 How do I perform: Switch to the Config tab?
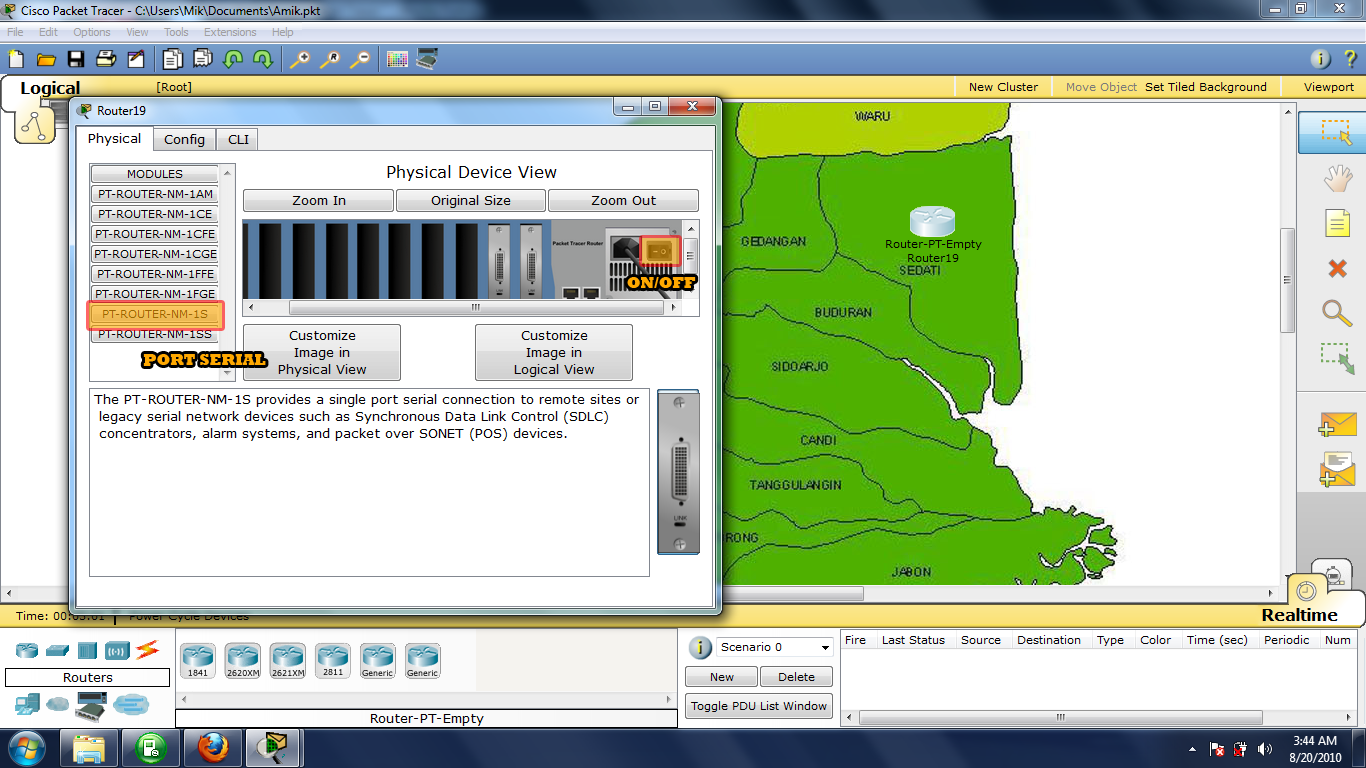[185, 139]
